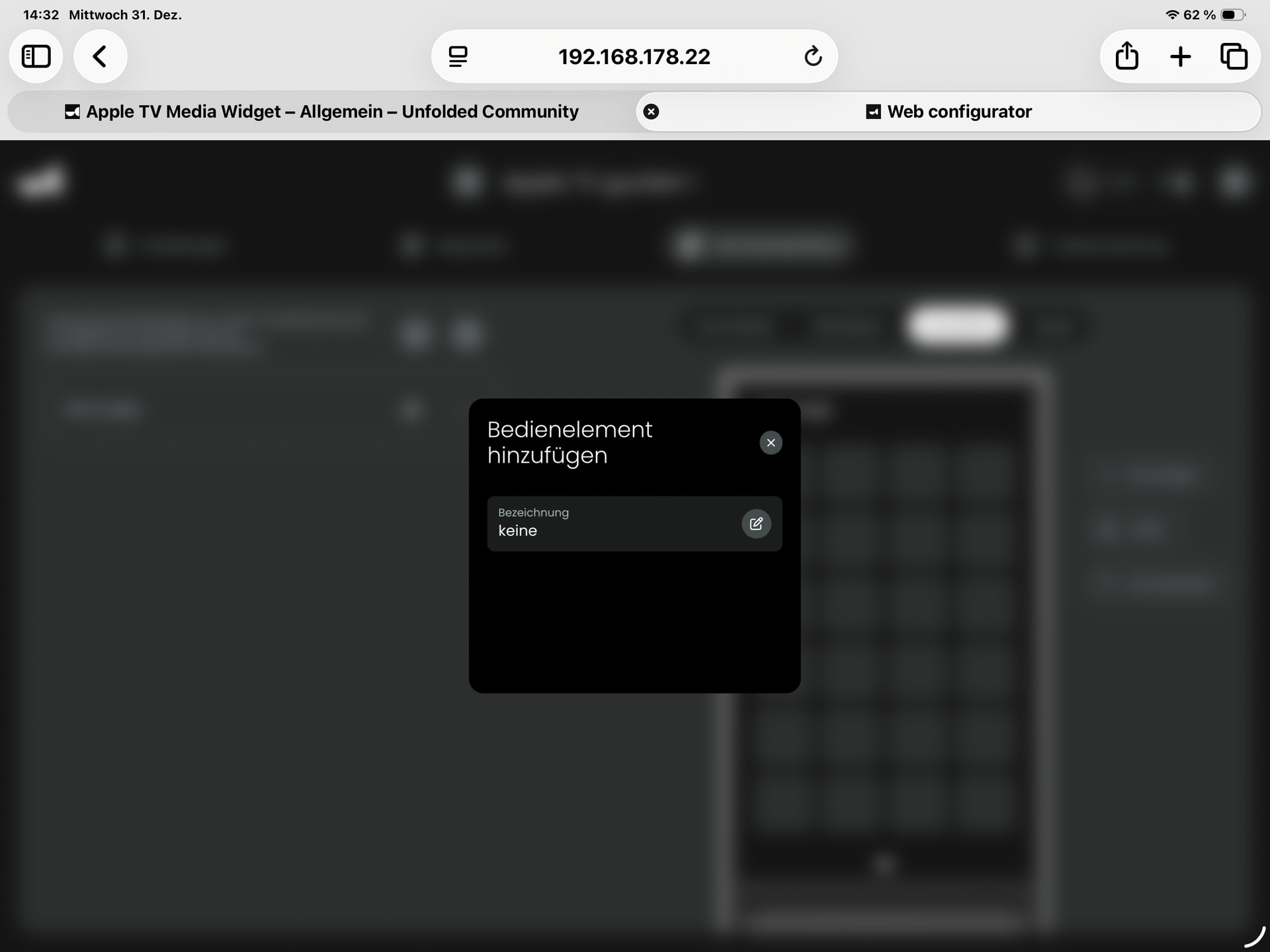Reload the 192.168.178.22 page
This screenshot has width=1270, height=952.
pyautogui.click(x=813, y=56)
